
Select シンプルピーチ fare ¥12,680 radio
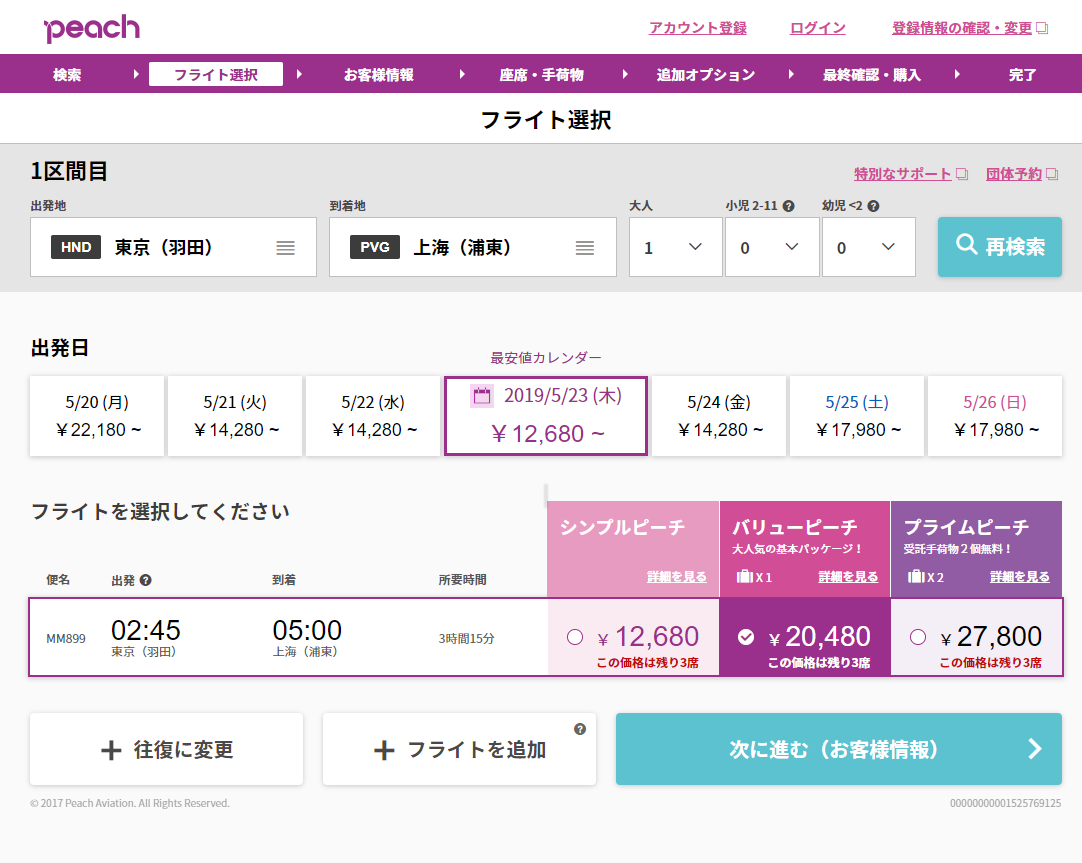(575, 637)
